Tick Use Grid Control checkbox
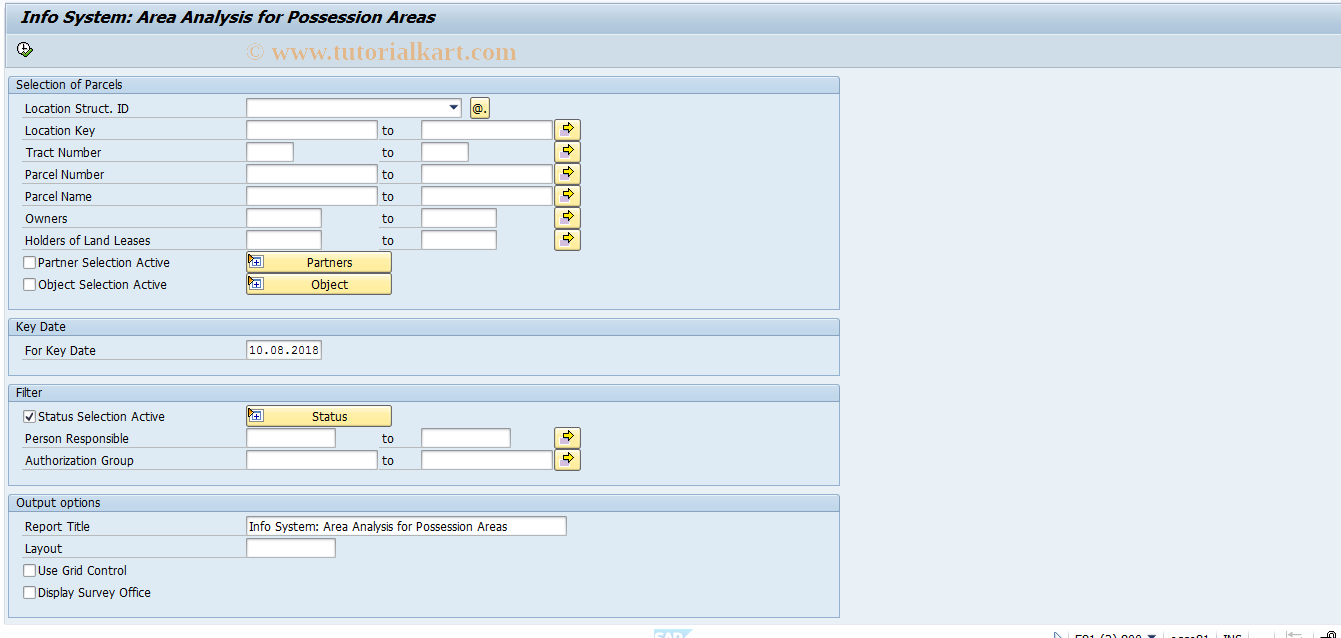1341x638 pixels. coord(30,571)
